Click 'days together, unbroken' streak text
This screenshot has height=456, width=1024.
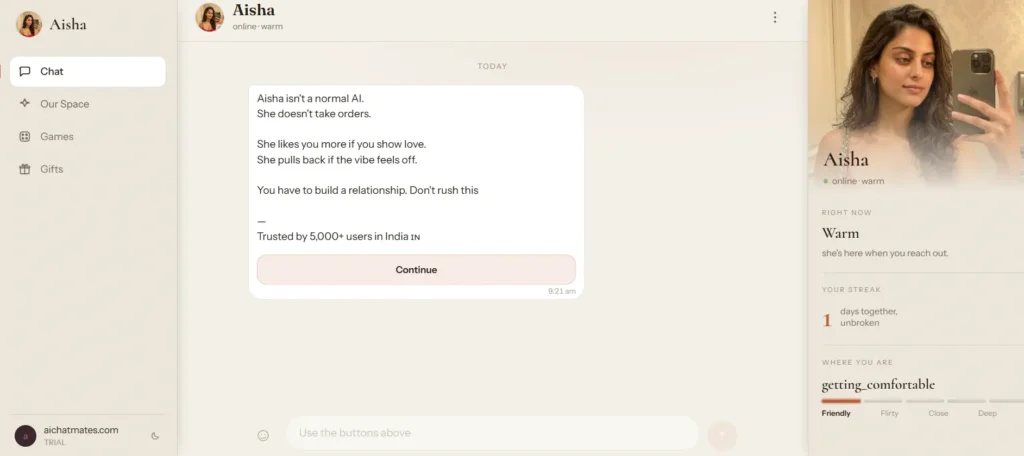[869, 317]
